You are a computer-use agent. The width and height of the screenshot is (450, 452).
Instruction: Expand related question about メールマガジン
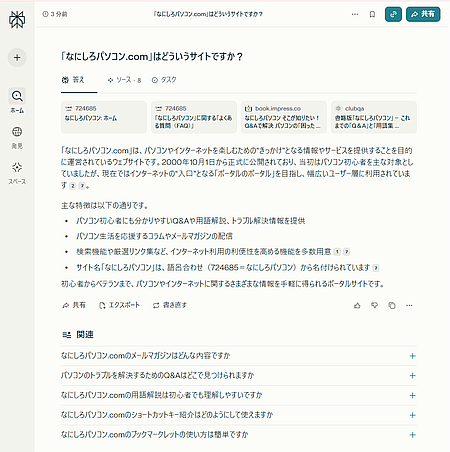(x=412, y=356)
